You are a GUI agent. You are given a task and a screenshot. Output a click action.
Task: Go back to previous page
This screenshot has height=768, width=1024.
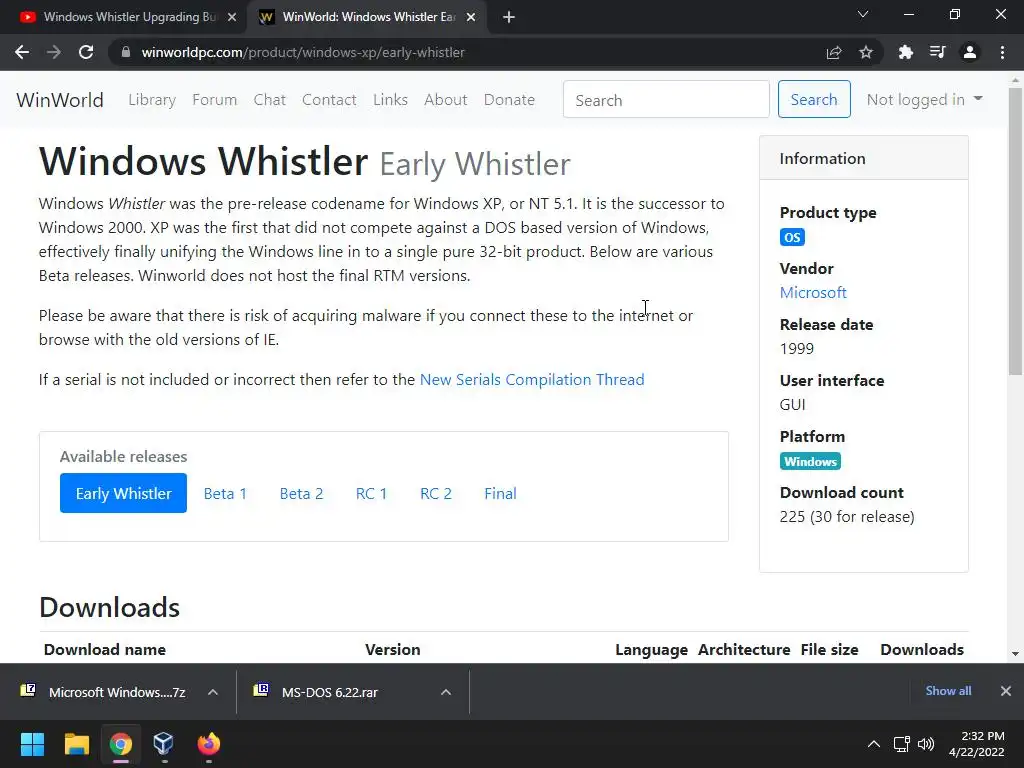[x=22, y=52]
